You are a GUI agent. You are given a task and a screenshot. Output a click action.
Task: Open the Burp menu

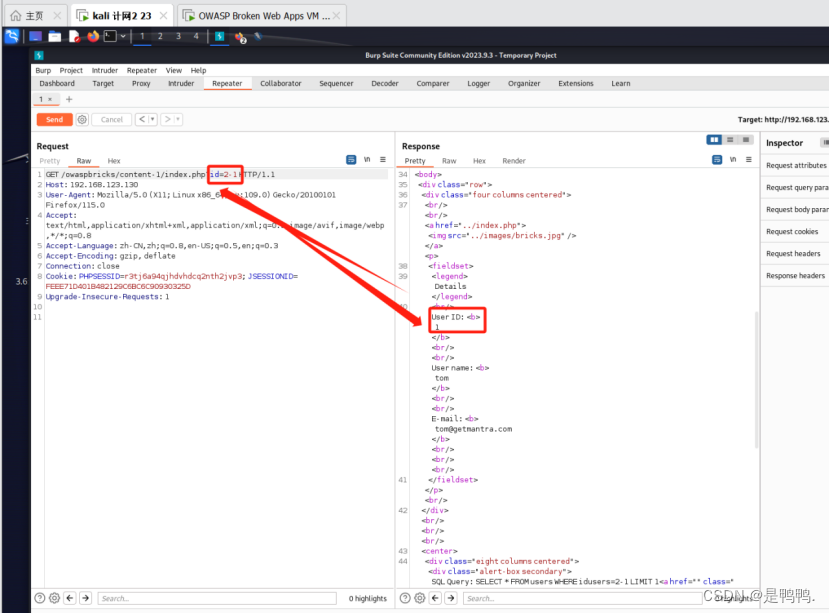pyautogui.click(x=43, y=70)
